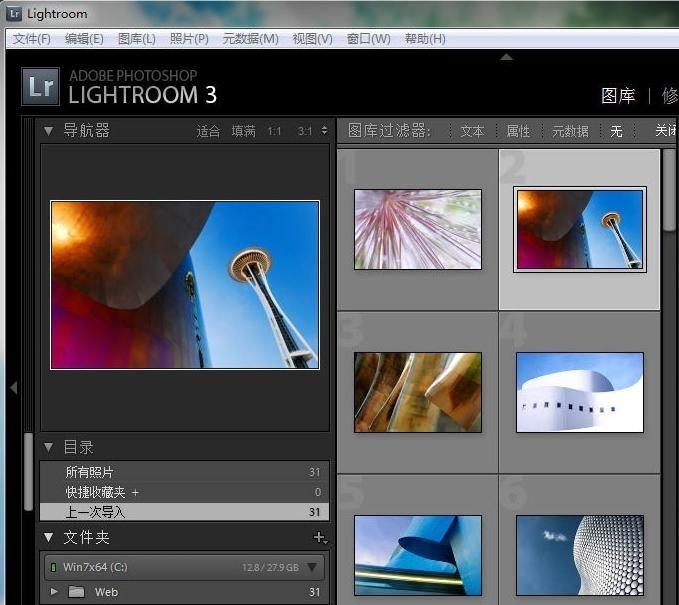Select the 文本 filter in the library filter bar
679x605 pixels.
(472, 131)
